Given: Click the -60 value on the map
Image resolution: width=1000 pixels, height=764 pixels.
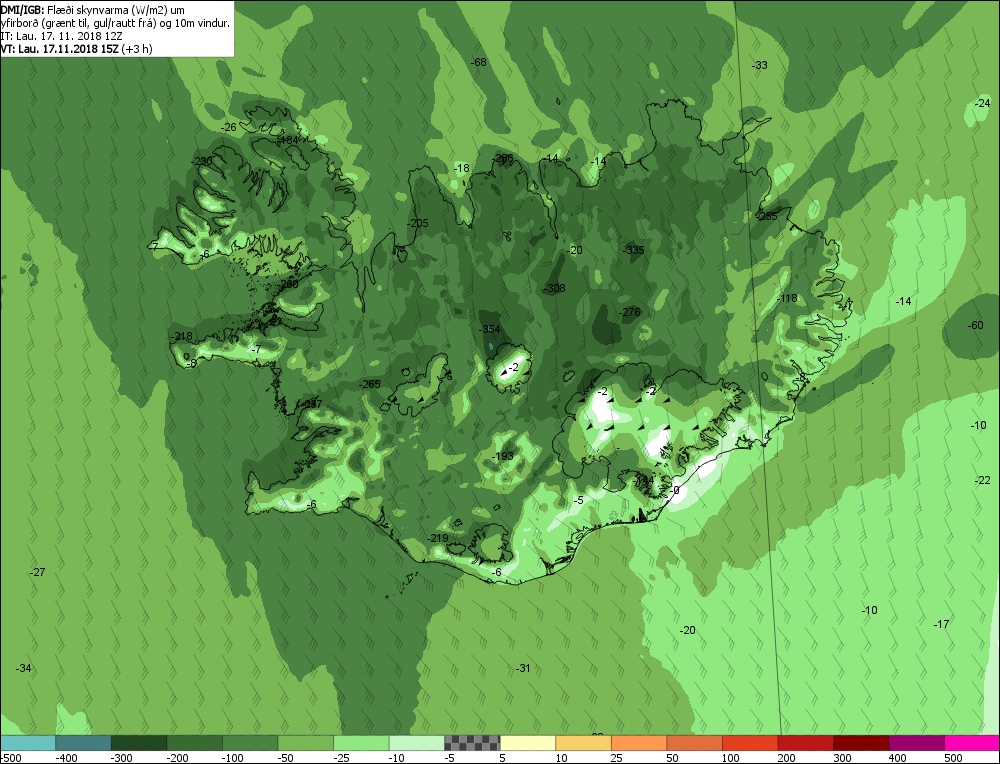Looking at the screenshot, I should tap(976, 325).
